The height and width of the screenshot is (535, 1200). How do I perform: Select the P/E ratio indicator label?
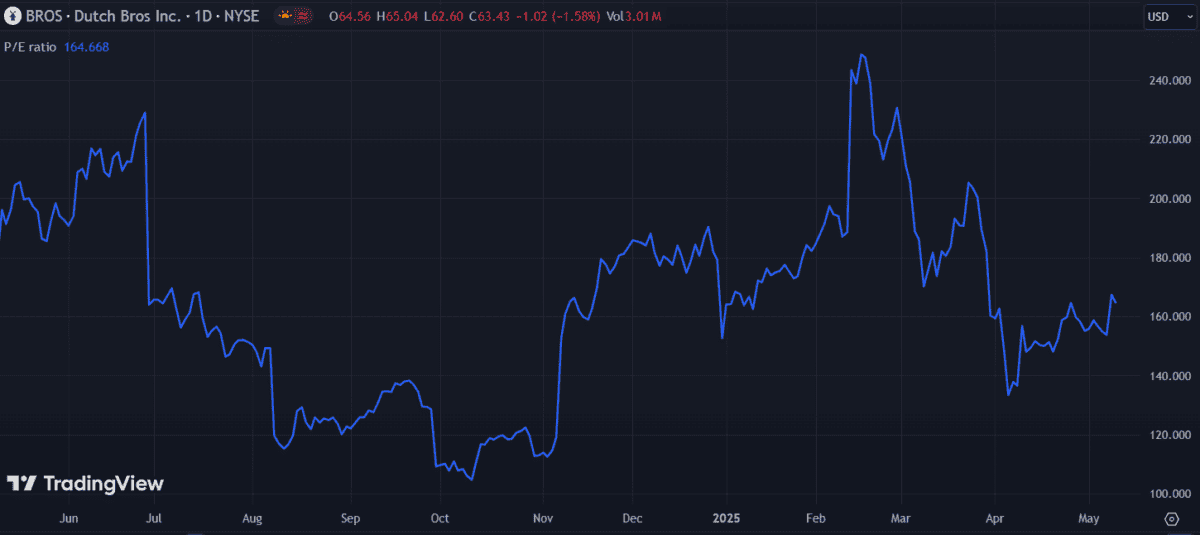pyautogui.click(x=31, y=46)
